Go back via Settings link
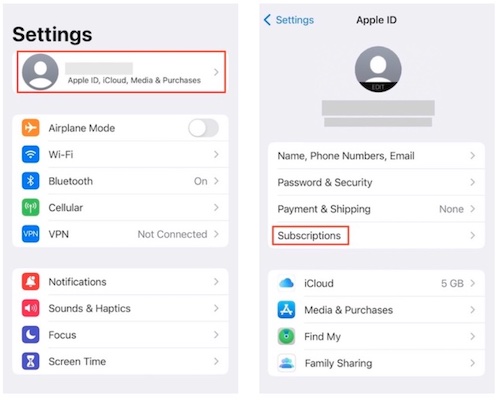 (x=289, y=20)
